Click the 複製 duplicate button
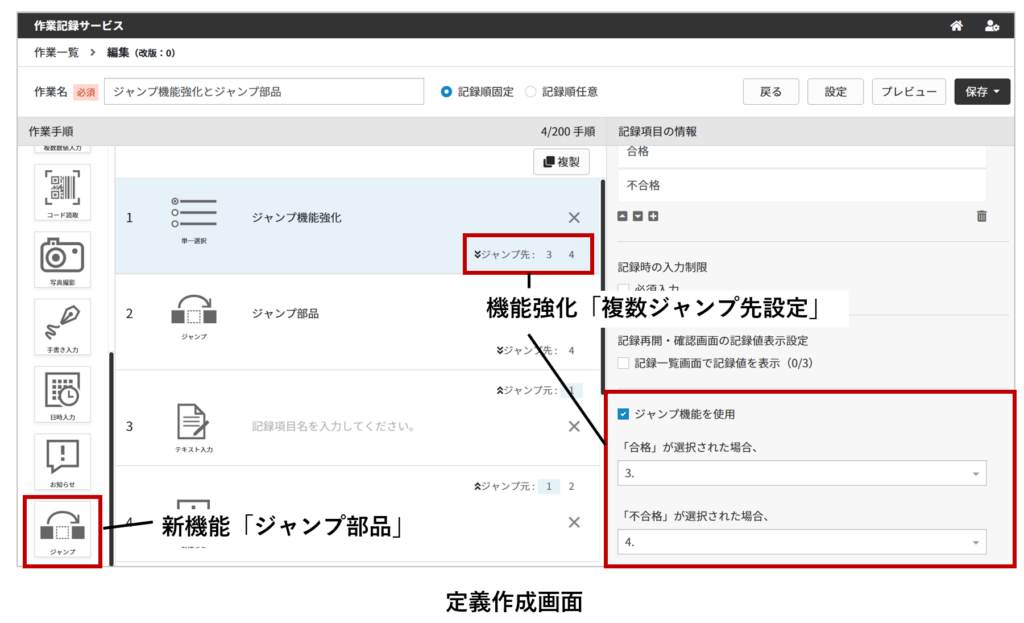The image size is (1024, 623). click(561, 161)
